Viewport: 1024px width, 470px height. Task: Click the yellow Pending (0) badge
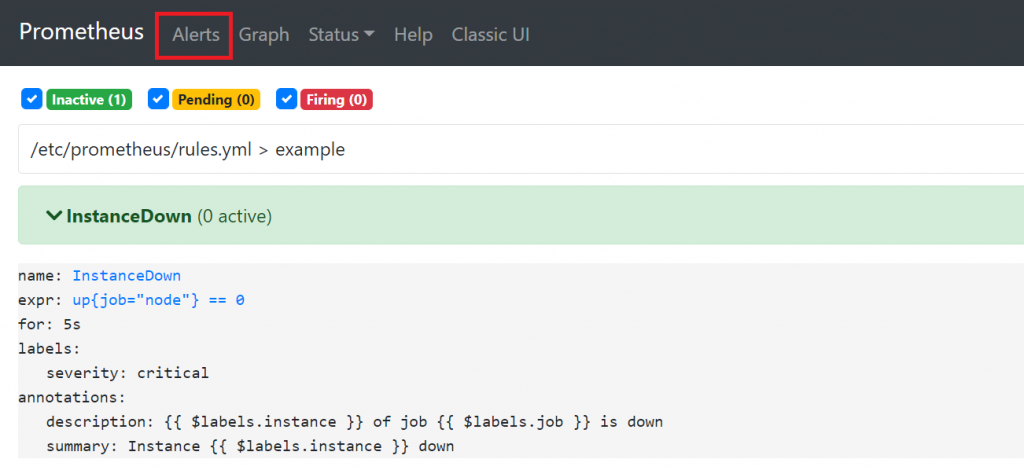(216, 100)
